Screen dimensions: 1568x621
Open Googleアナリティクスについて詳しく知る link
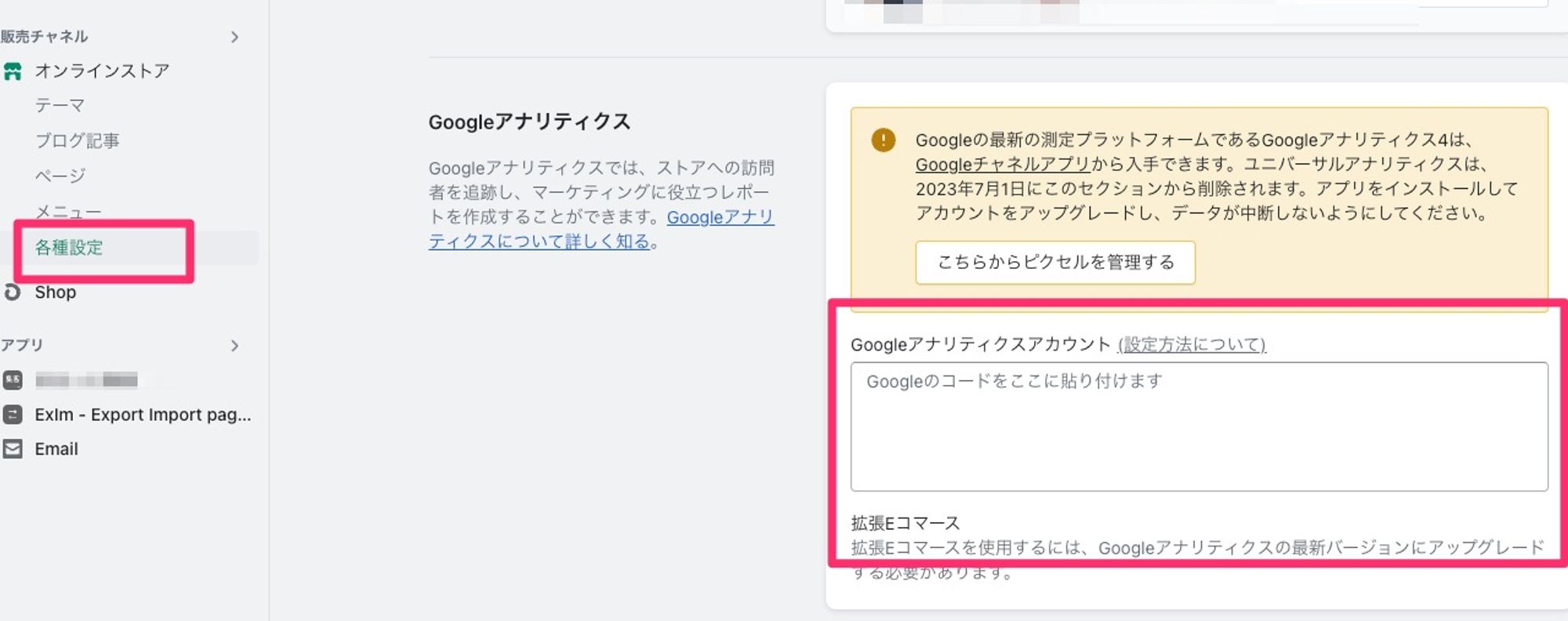coord(601,229)
